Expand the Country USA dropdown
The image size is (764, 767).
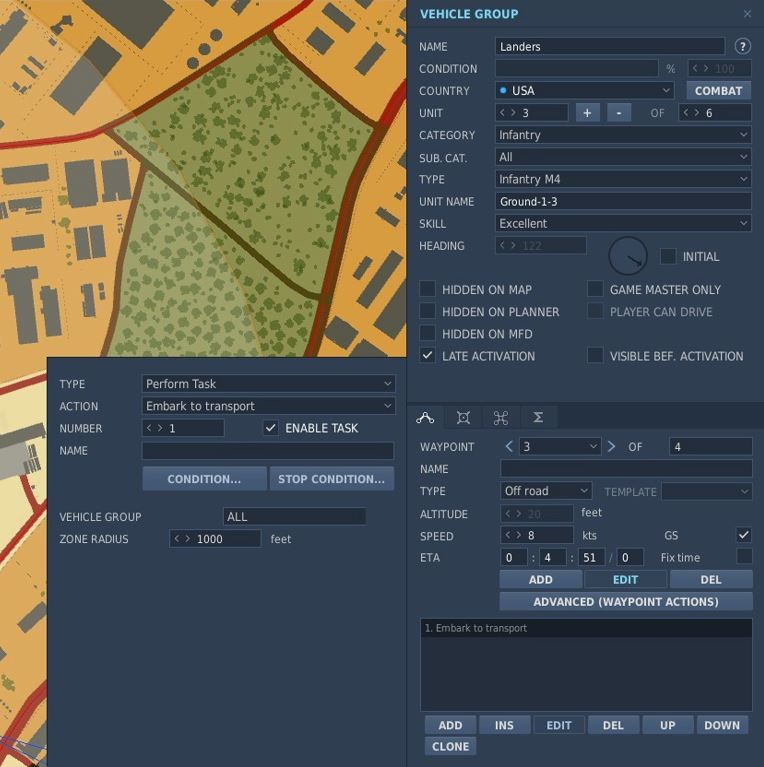584,90
